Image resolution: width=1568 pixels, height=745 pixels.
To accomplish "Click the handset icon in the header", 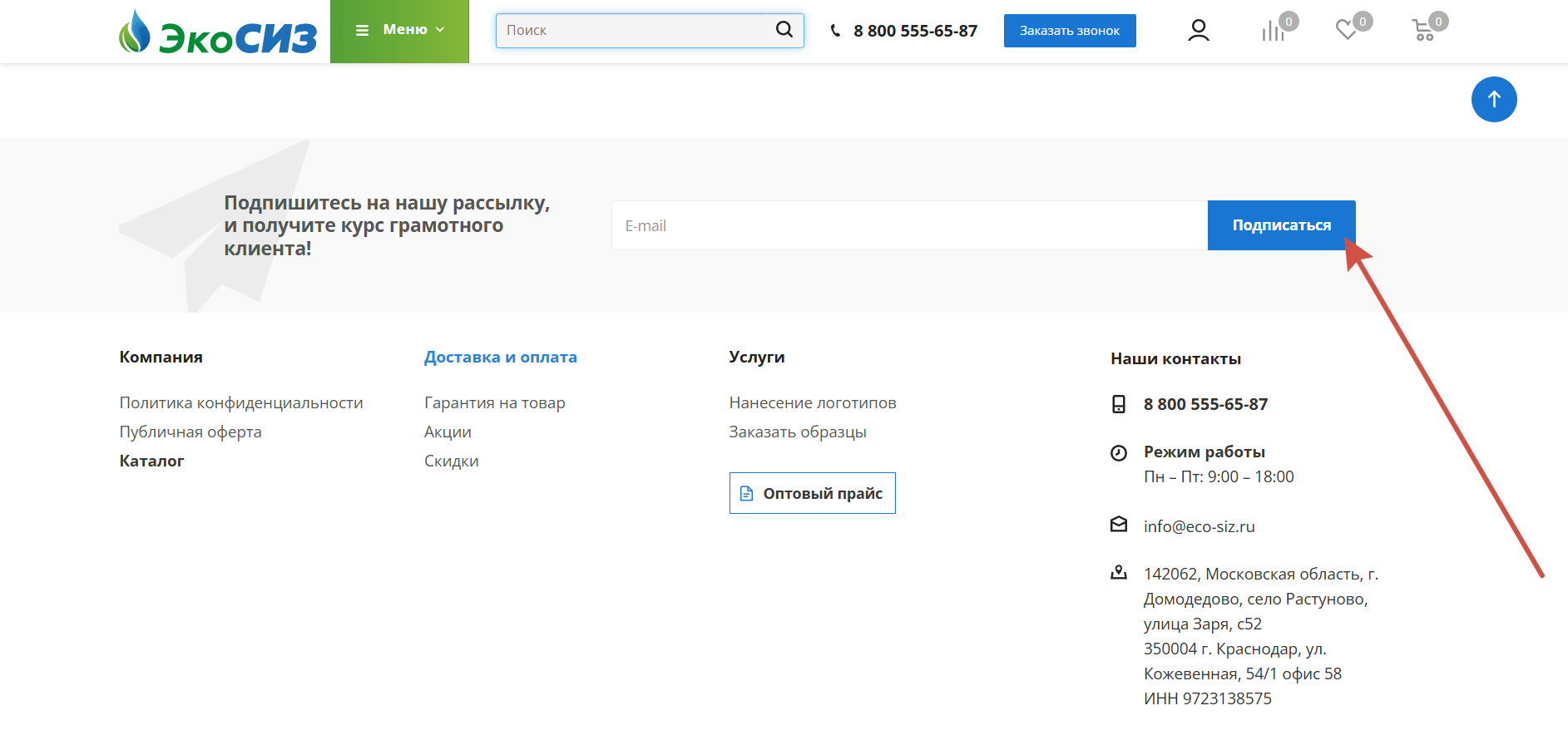I will [836, 31].
